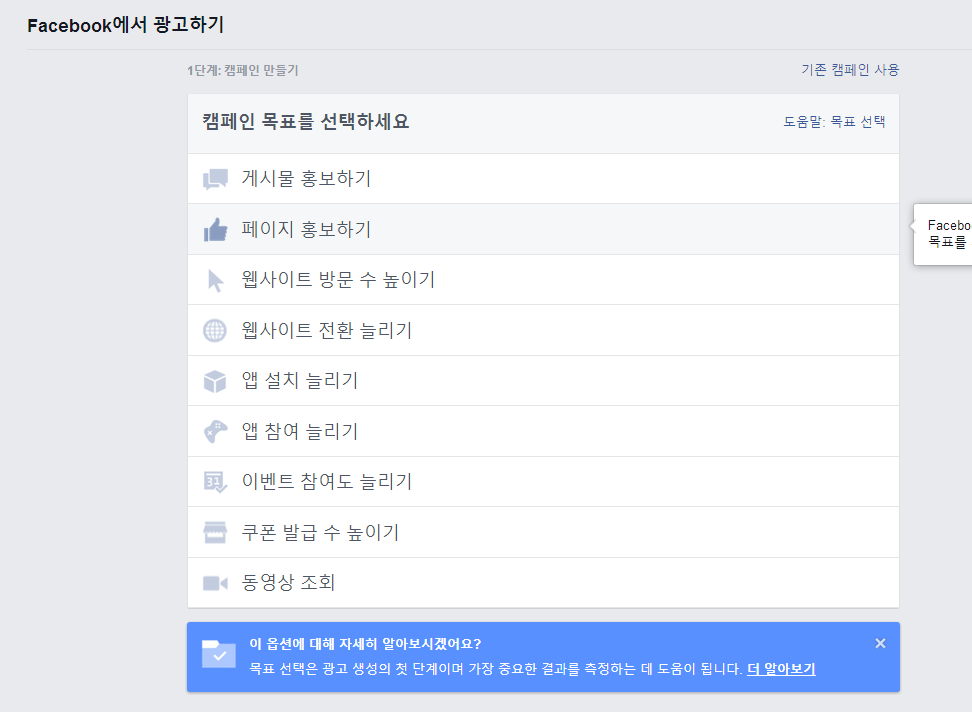This screenshot has height=712, width=972.
Task: Choose 웹사이트 방문 수 높이기 objective
Action: pos(543,279)
